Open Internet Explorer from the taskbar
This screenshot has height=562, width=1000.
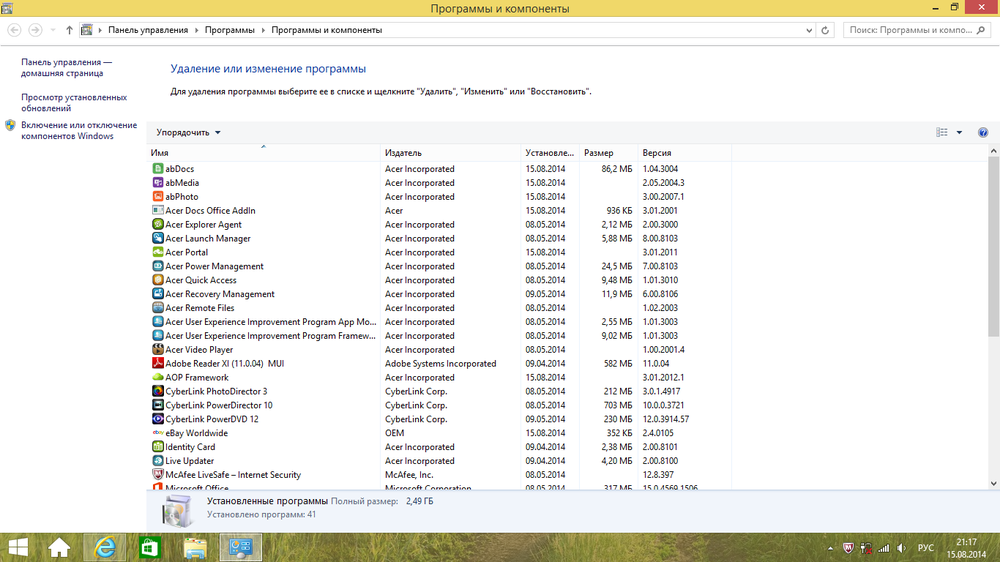(105, 547)
